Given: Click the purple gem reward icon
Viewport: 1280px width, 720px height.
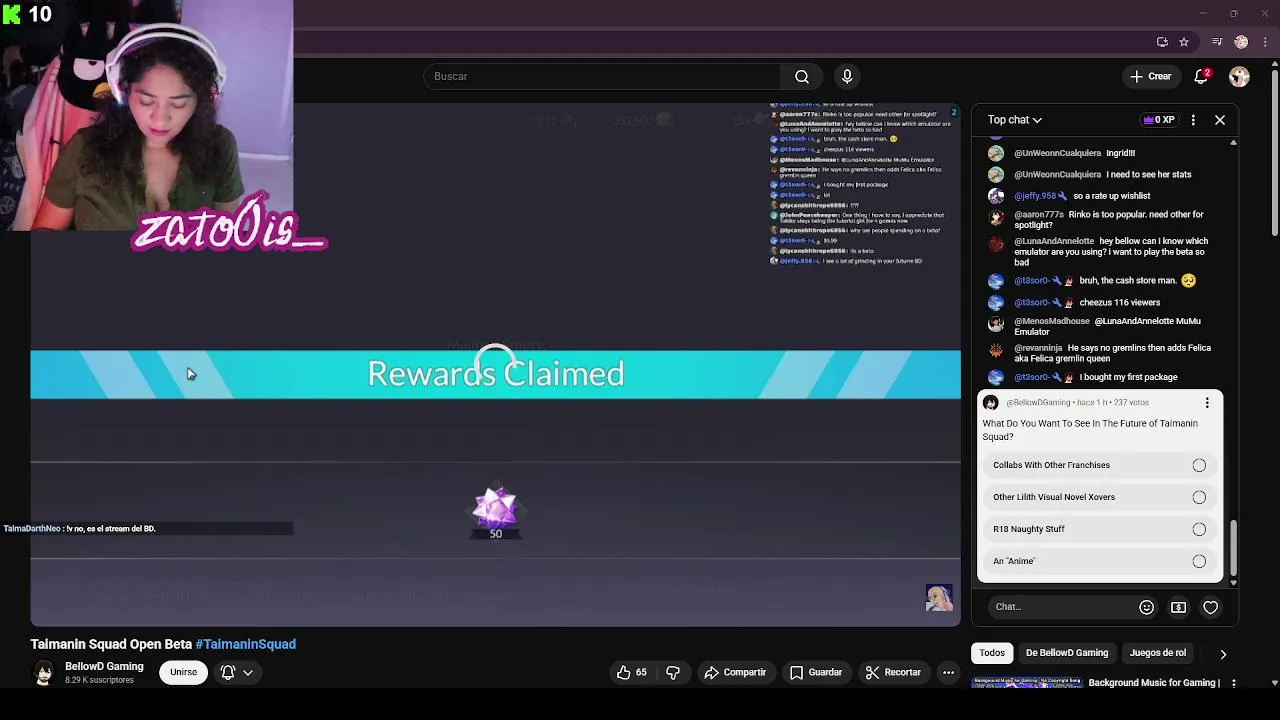Looking at the screenshot, I should 495,508.
